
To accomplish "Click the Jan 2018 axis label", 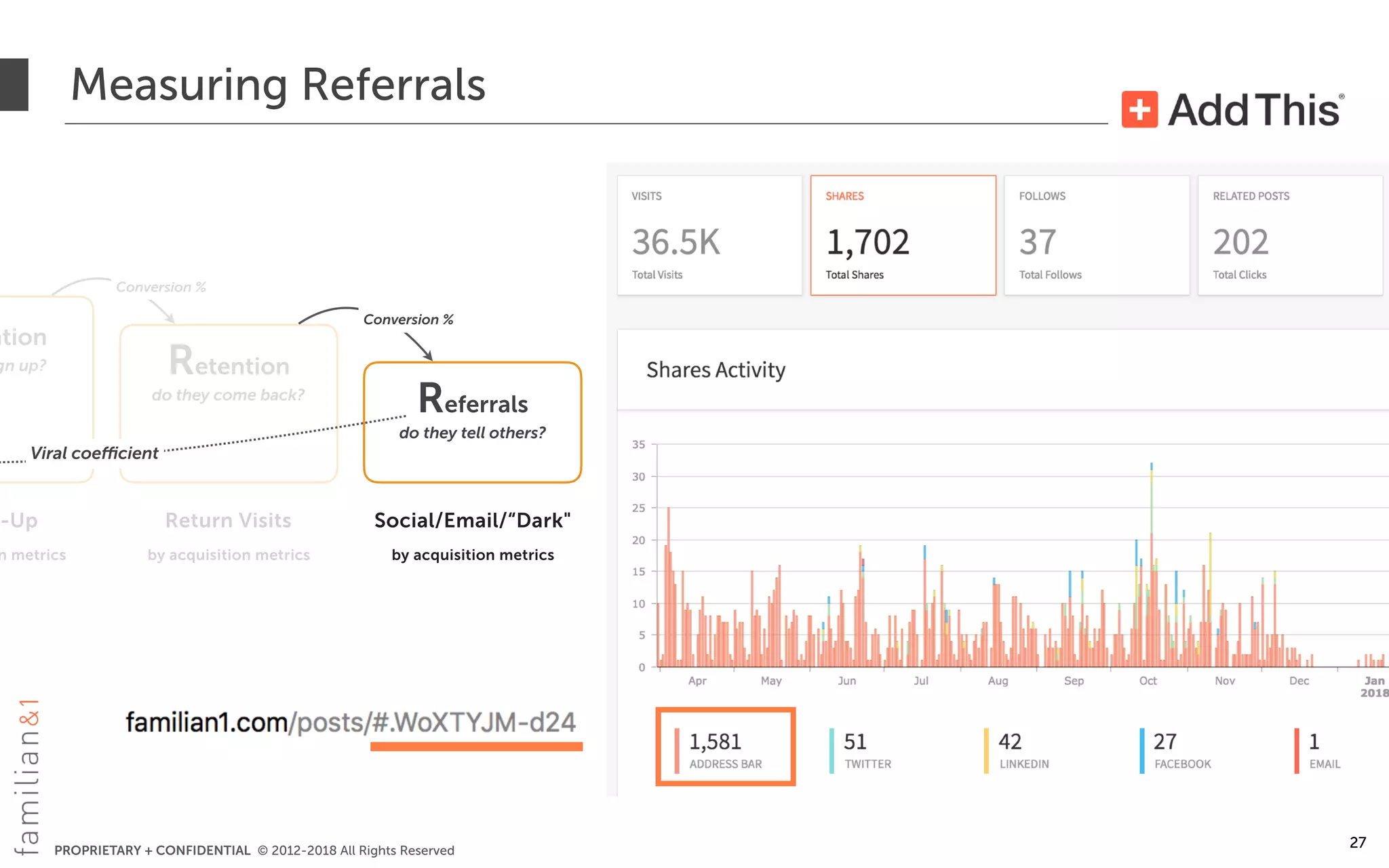I will pyautogui.click(x=1375, y=686).
